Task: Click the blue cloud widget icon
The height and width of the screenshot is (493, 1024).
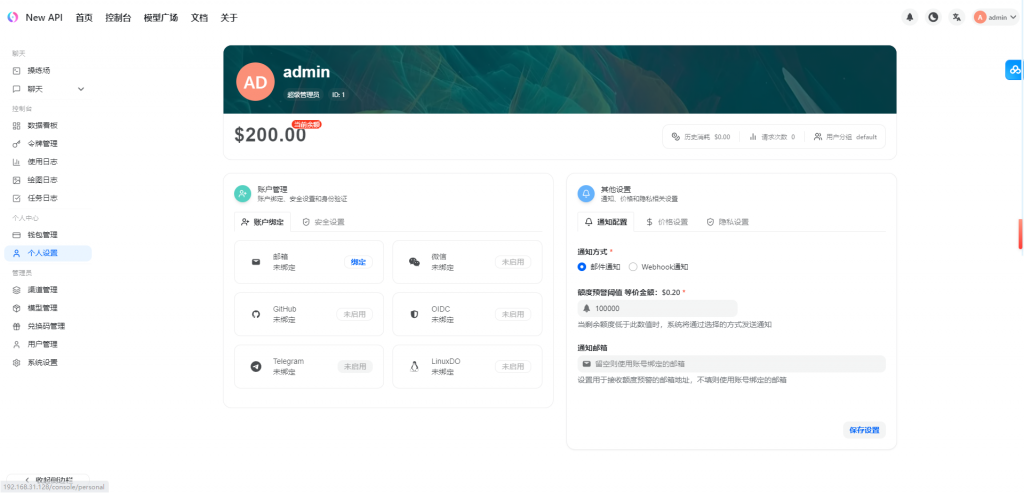Action: (1015, 69)
